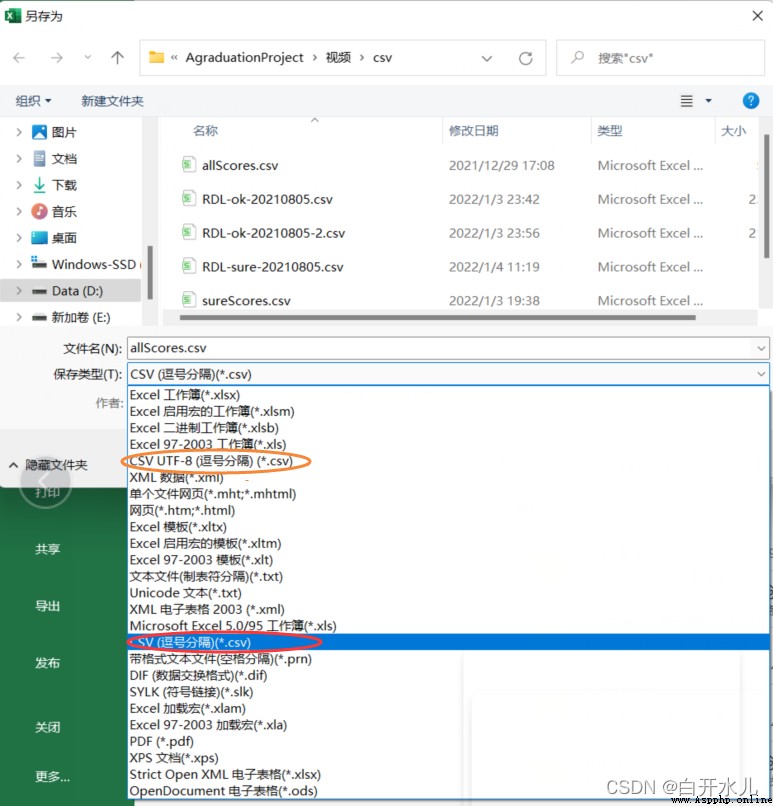Go forward with the right arrow navigation button

pos(57,58)
